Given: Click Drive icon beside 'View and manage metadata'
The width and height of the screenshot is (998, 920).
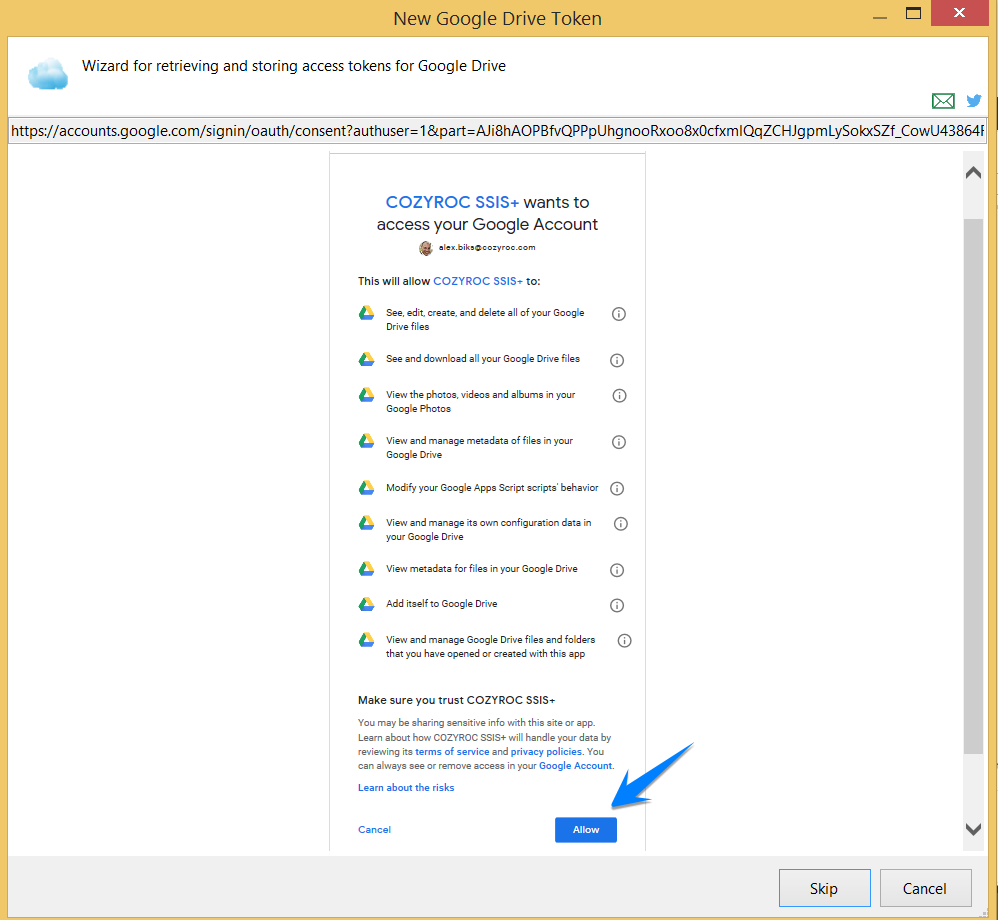Looking at the screenshot, I should coord(367,441).
